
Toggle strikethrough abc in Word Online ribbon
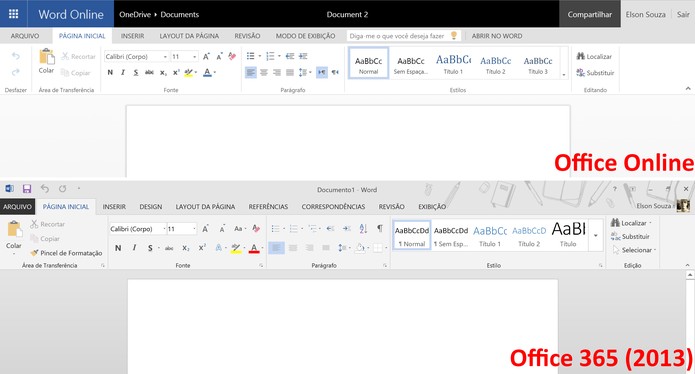click(149, 72)
